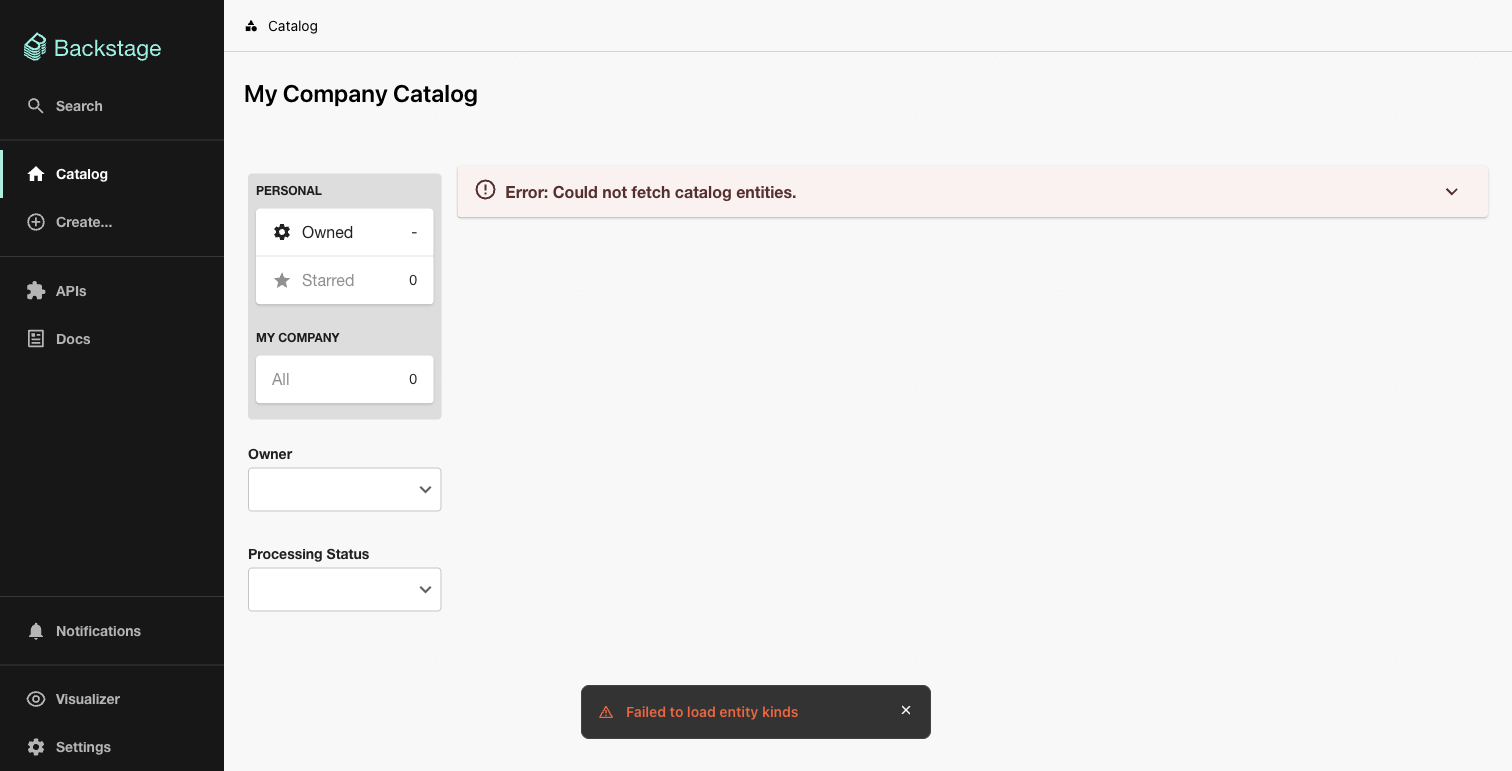Dismiss the Failed to load entity kinds toast

[x=906, y=710]
